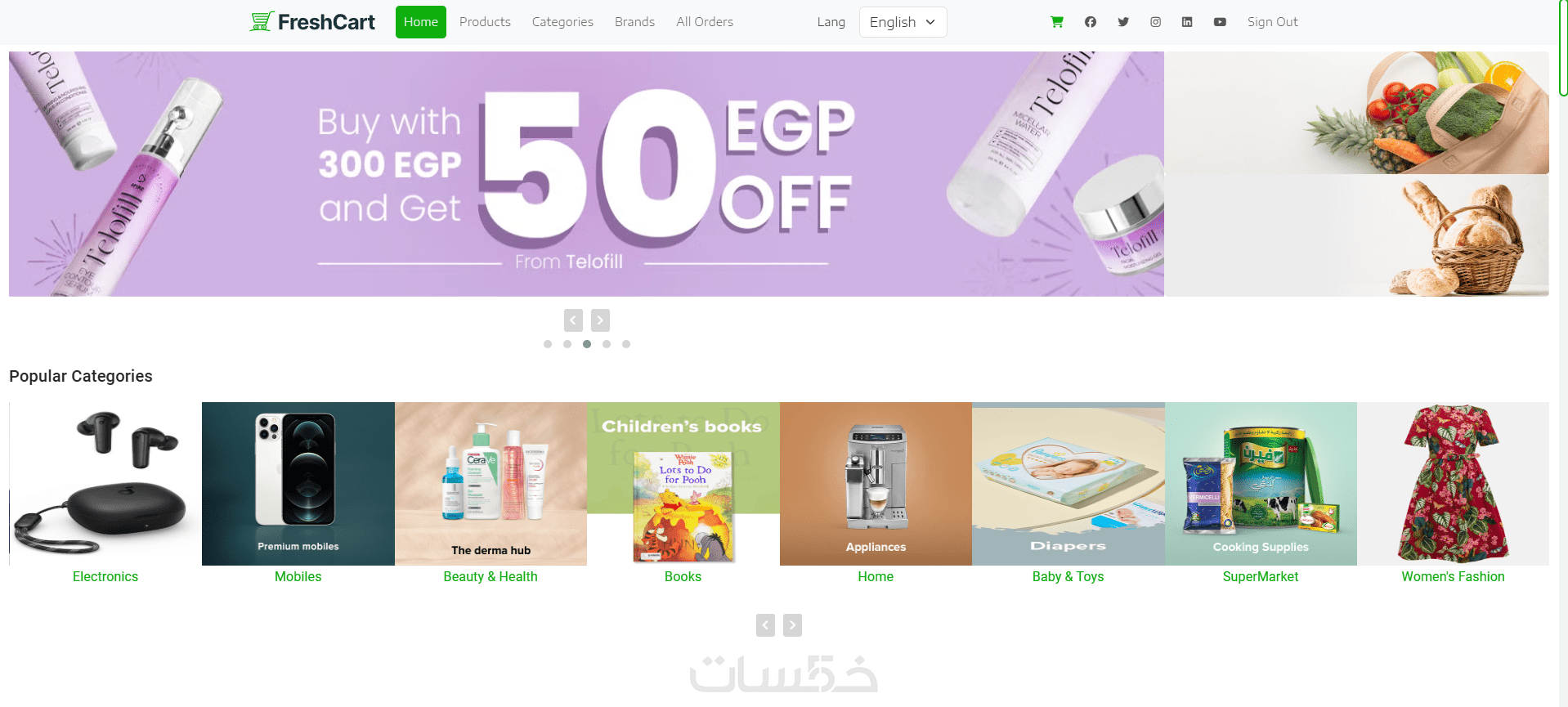The height and width of the screenshot is (707, 1568).
Task: Click the Sign Out link
Action: [x=1272, y=22]
